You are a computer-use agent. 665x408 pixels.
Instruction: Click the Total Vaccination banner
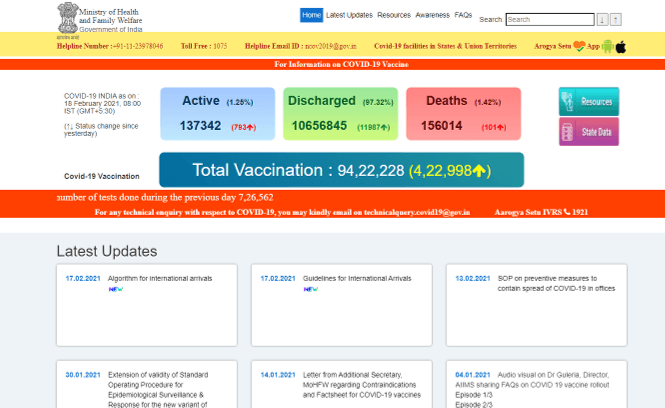[341, 170]
